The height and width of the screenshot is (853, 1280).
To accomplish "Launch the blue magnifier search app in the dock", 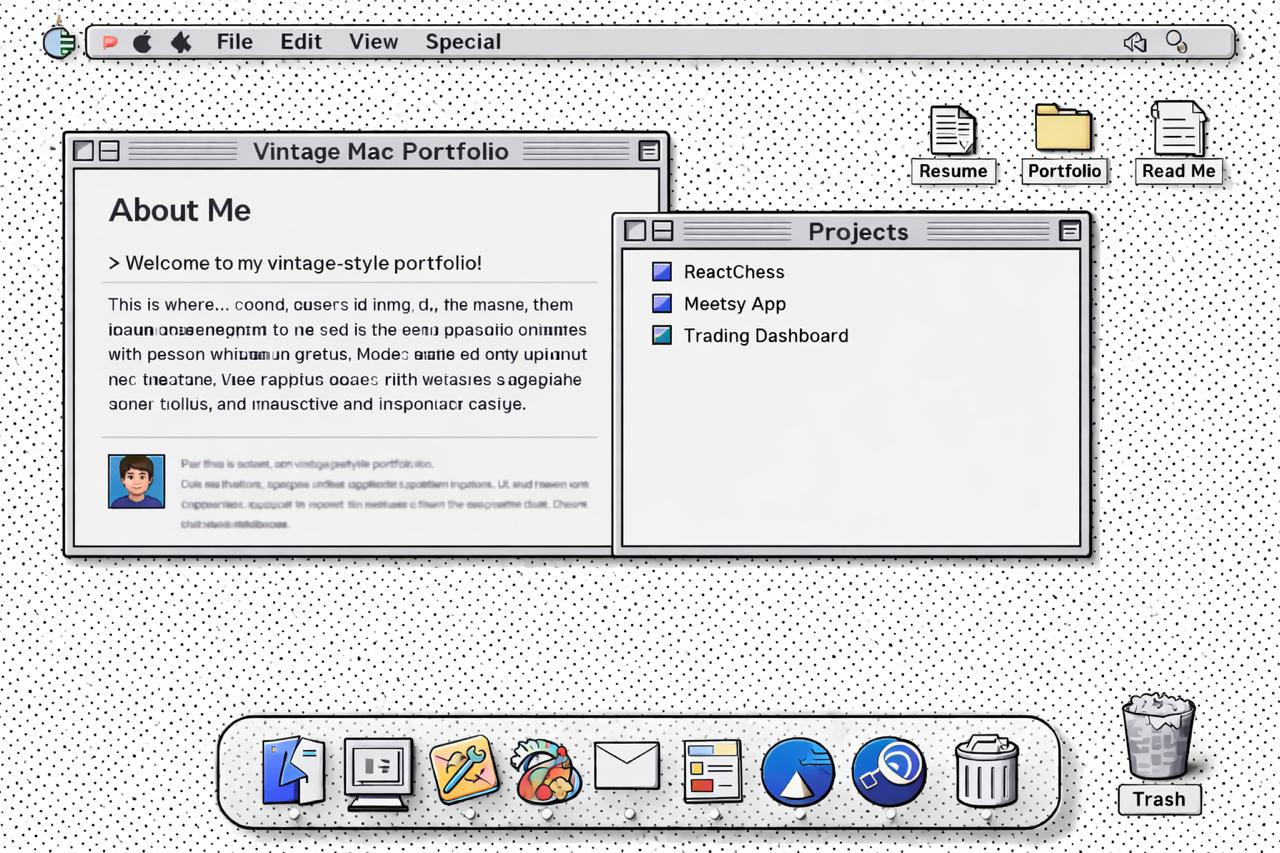I will pos(889,771).
